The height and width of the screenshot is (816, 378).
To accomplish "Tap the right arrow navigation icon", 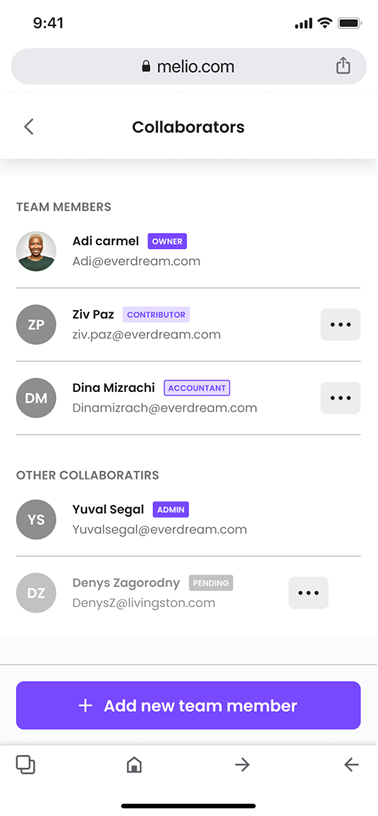I will click(x=242, y=764).
